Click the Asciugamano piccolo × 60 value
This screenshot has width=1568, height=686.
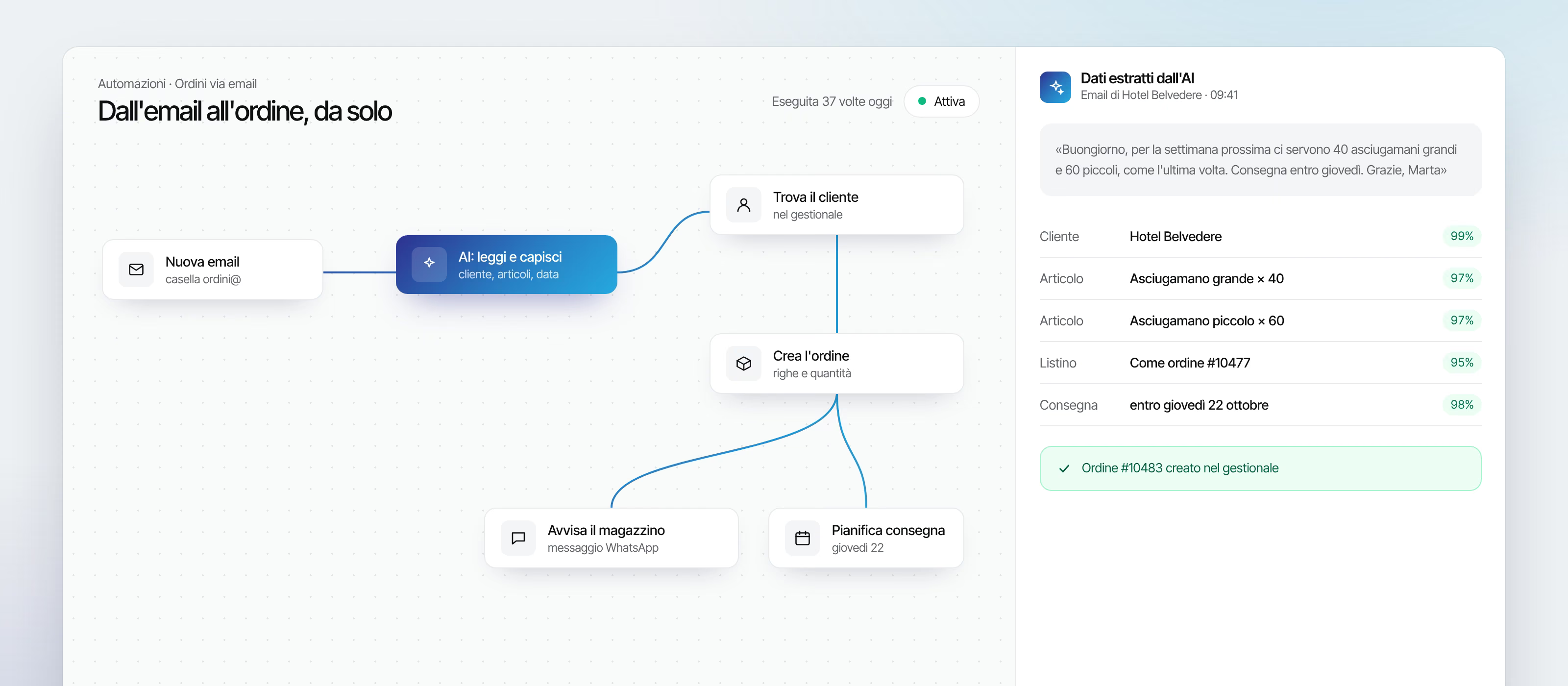(1206, 321)
